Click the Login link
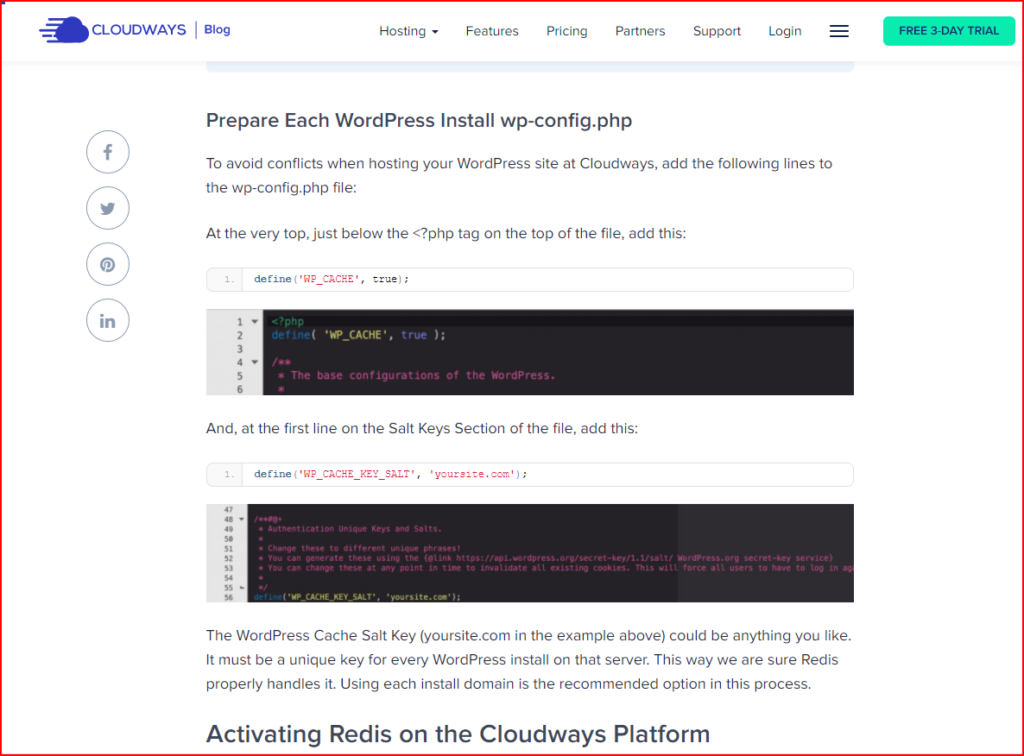The width and height of the screenshot is (1024, 756). 784,31
